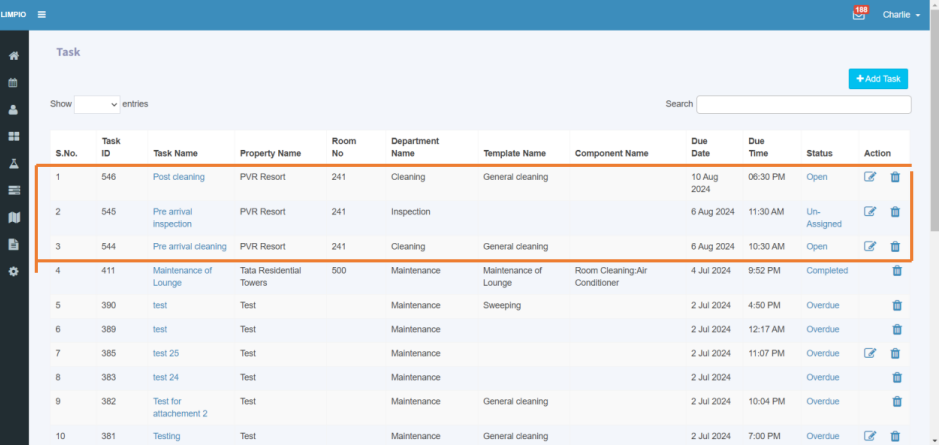The image size is (939, 446).
Task: Delete the test 25 task
Action: click(895, 354)
